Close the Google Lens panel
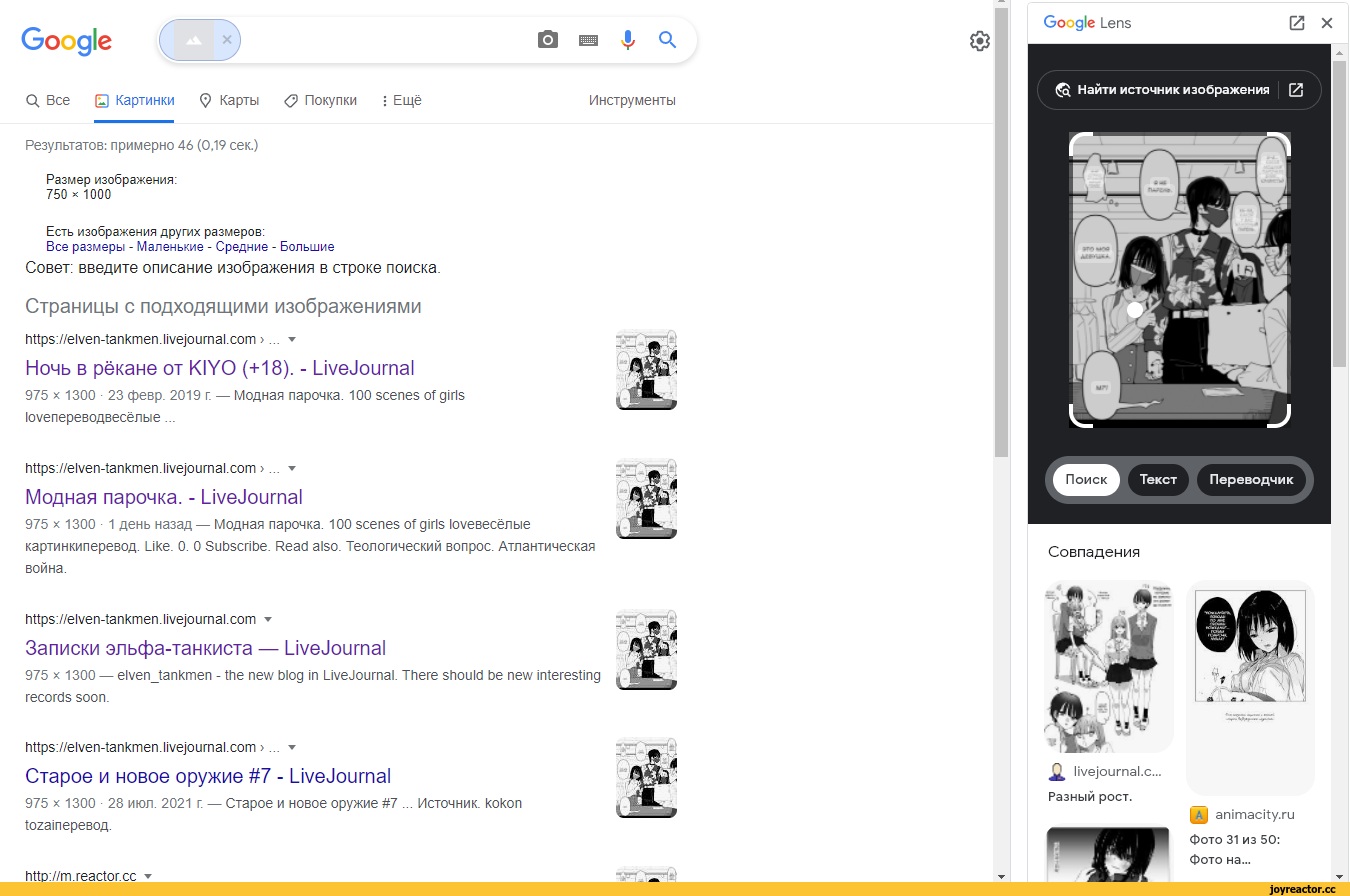 click(x=1327, y=23)
